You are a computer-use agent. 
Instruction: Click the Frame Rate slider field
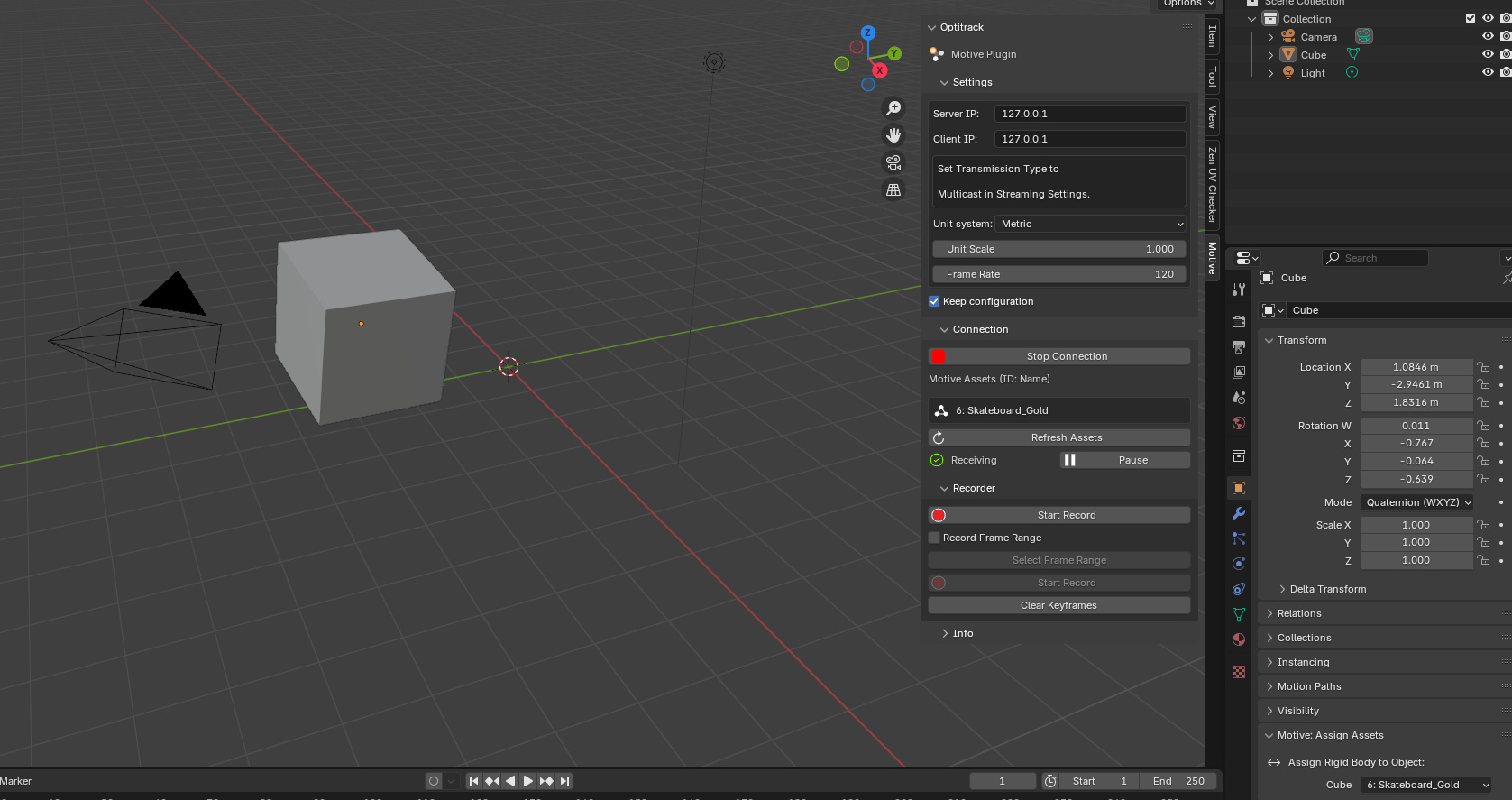(x=1059, y=274)
